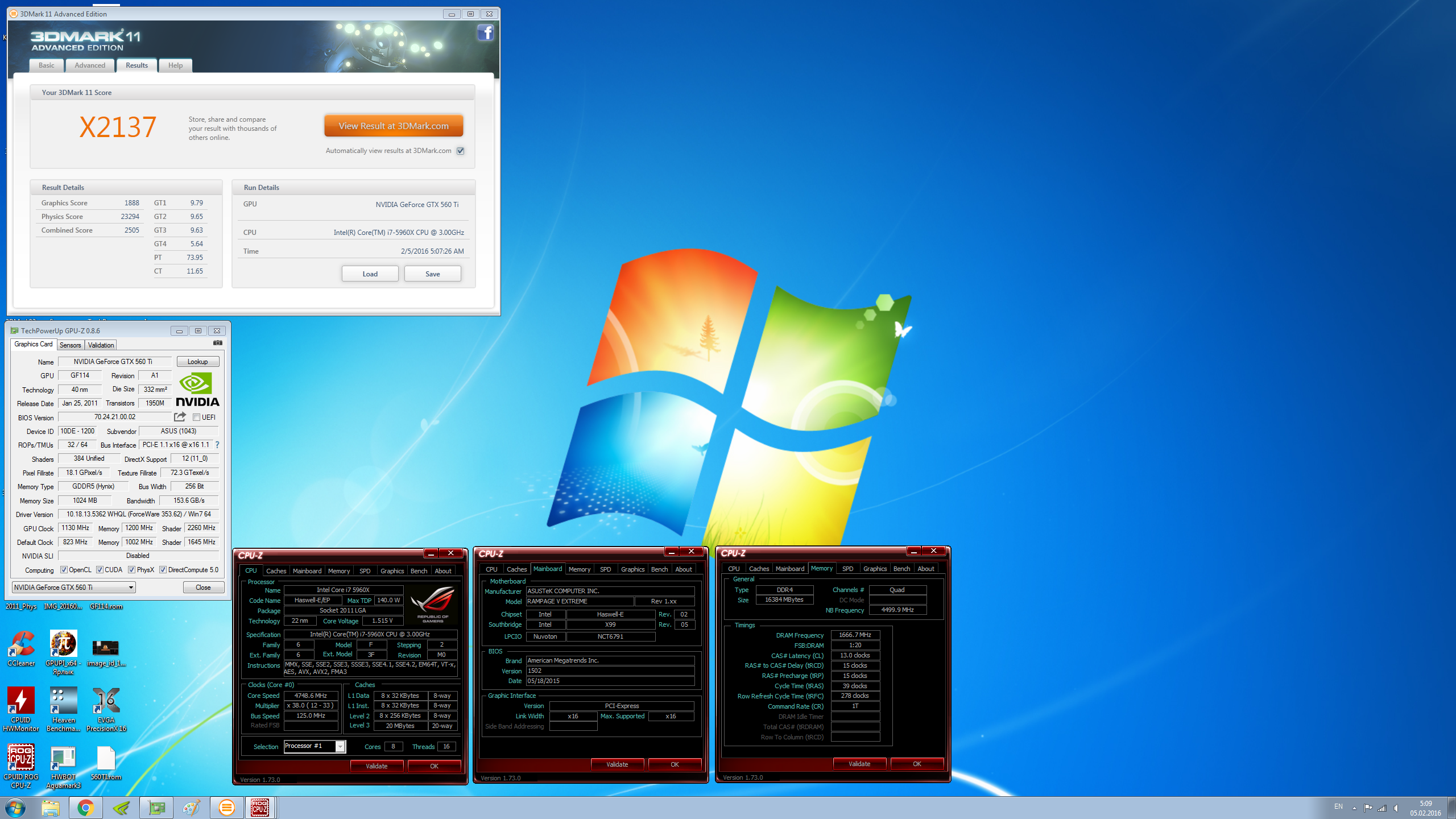1456x819 pixels.
Task: Open Google Chrome from the taskbar
Action: click(x=85, y=808)
